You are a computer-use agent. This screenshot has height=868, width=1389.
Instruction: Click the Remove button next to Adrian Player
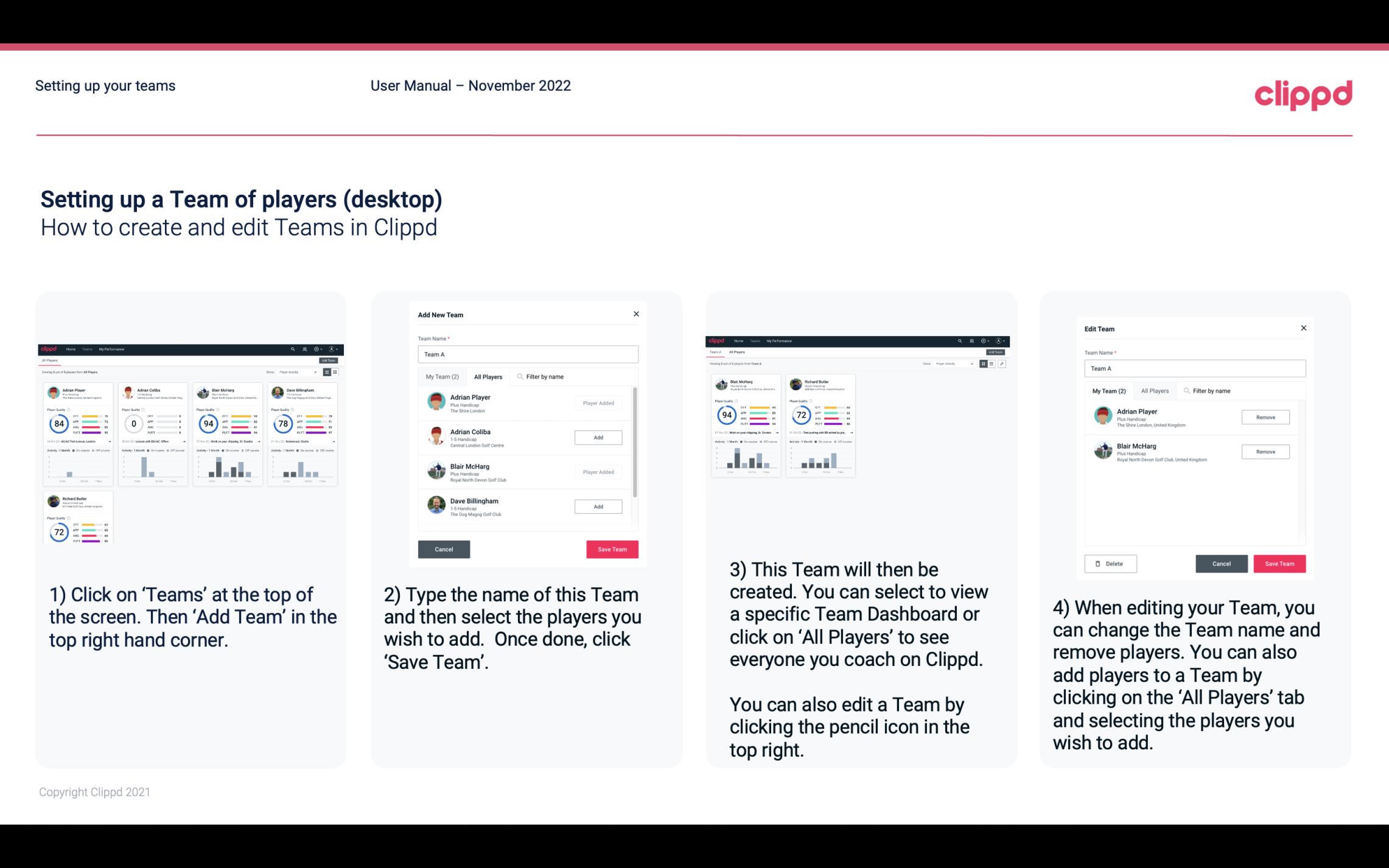coord(1266,417)
